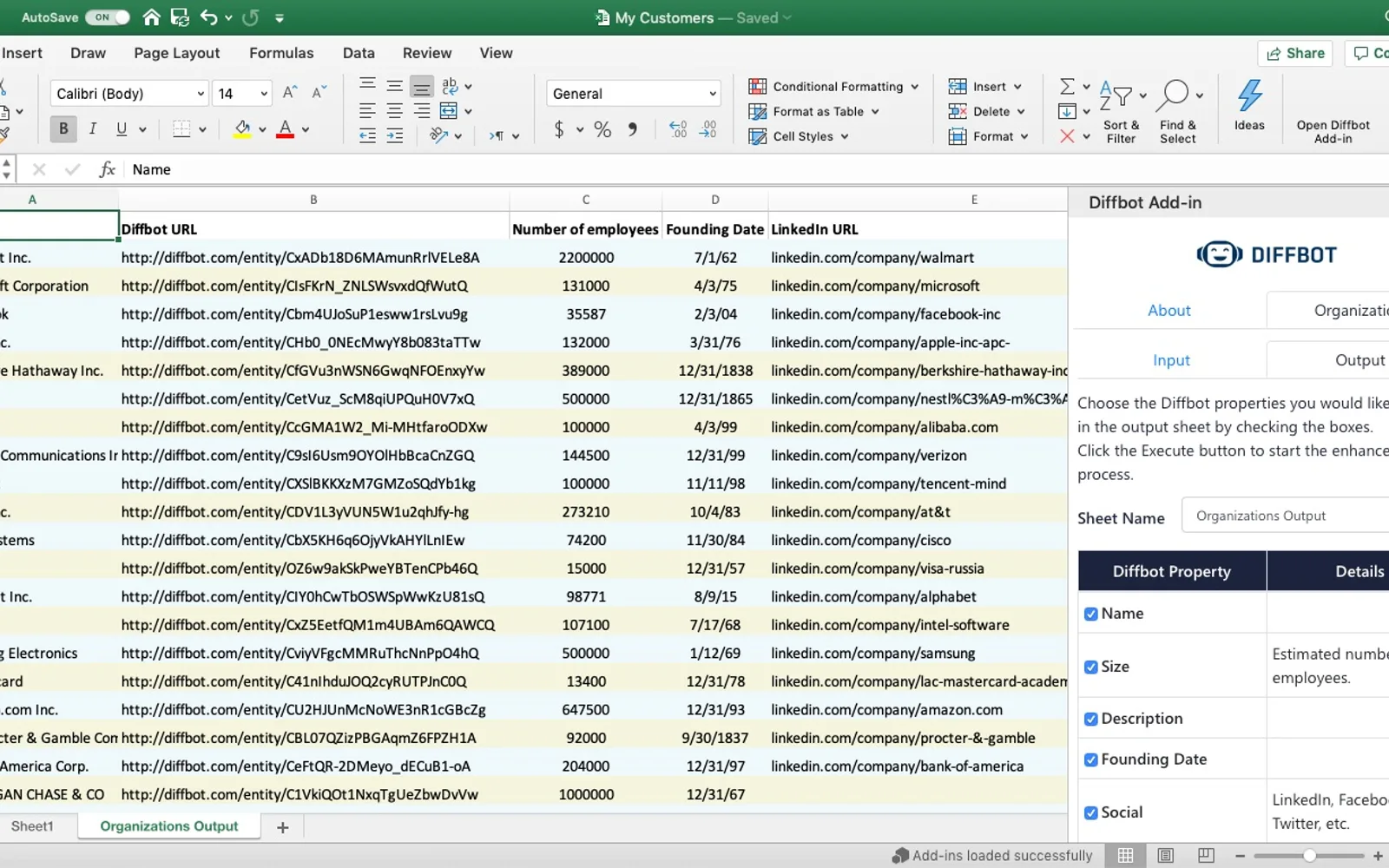Open Sort & Filter tool
1389x868 pixels.
click(1121, 111)
